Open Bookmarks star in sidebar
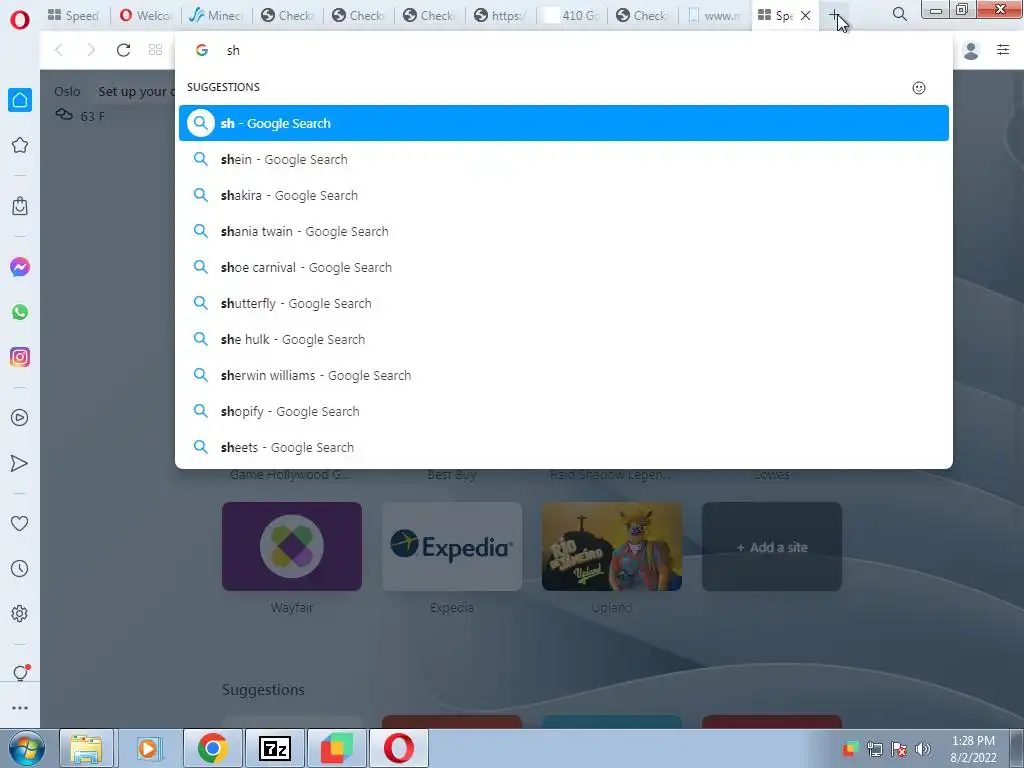The height and width of the screenshot is (768, 1024). 20,145
